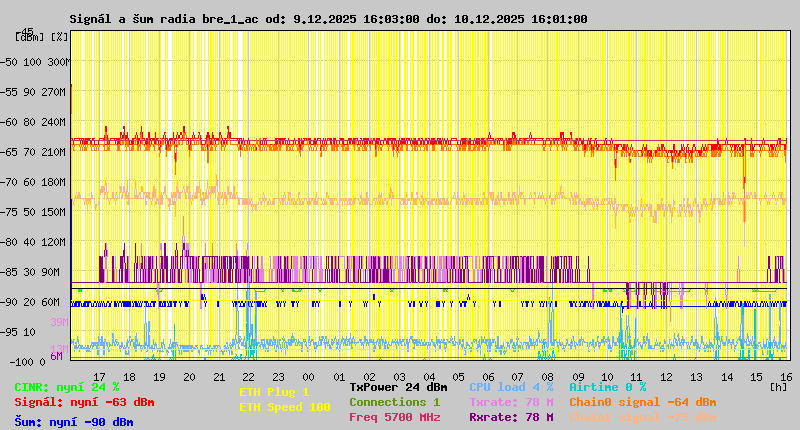The height and width of the screenshot is (430, 800).
Task: Select the Airtime 0 % legend label
Action: tap(607, 387)
